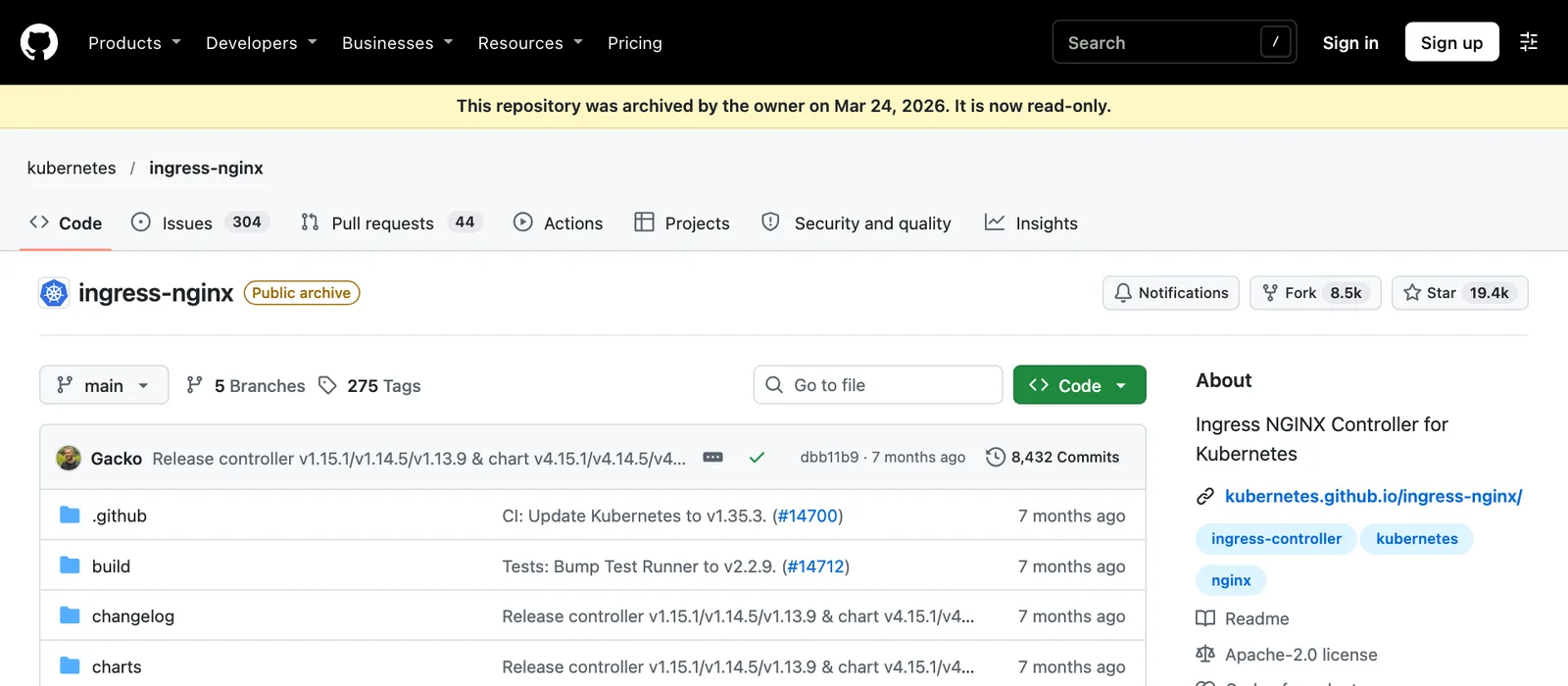Select the kubernetes topic tag
Image resolution: width=1568 pixels, height=686 pixels.
[x=1416, y=539]
